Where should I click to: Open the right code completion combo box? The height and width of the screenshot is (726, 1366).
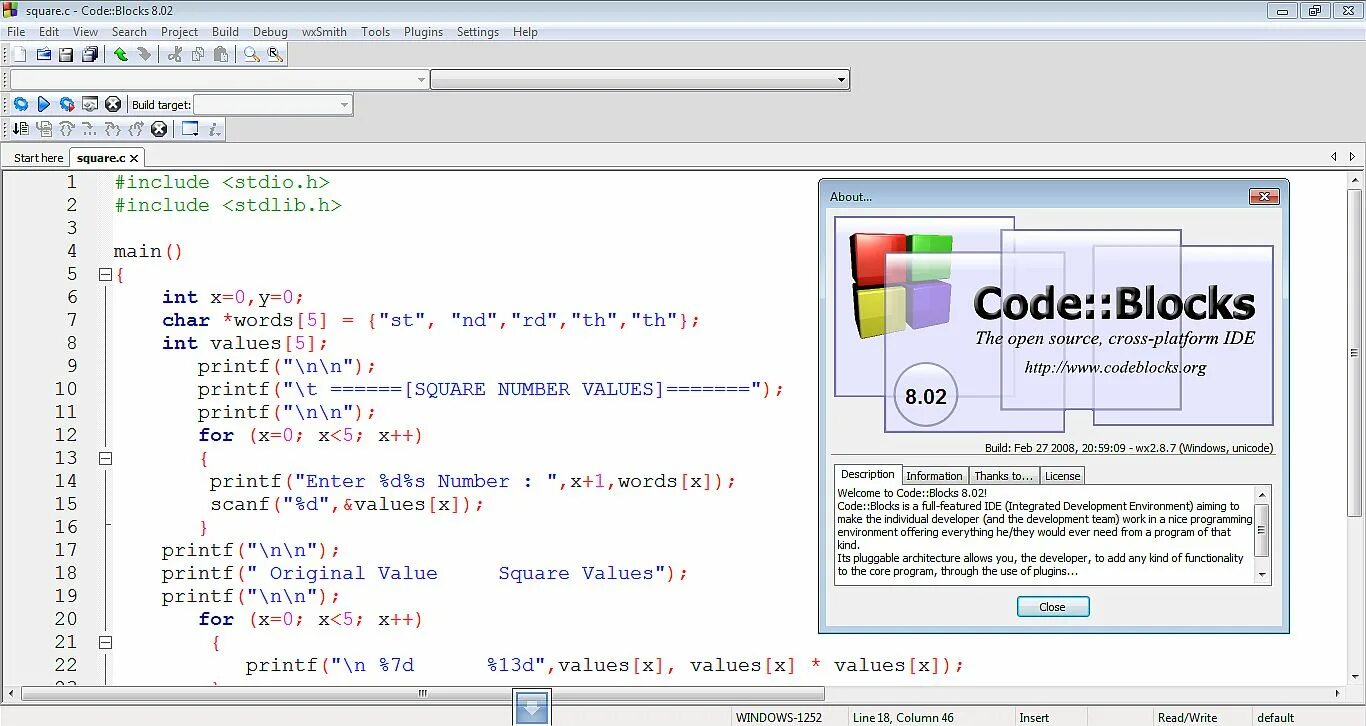(x=640, y=79)
